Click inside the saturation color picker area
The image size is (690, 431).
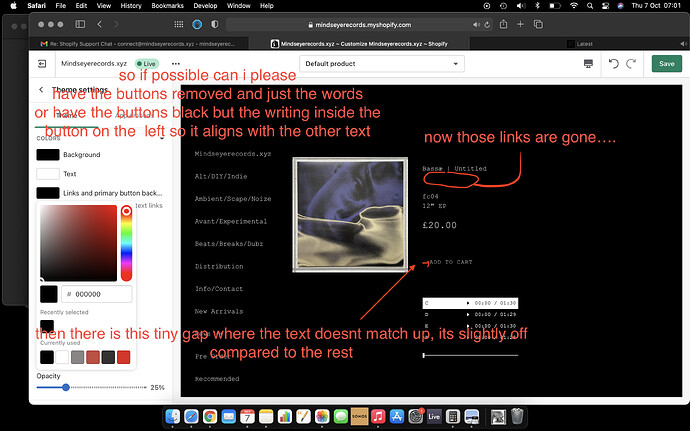click(x=78, y=243)
